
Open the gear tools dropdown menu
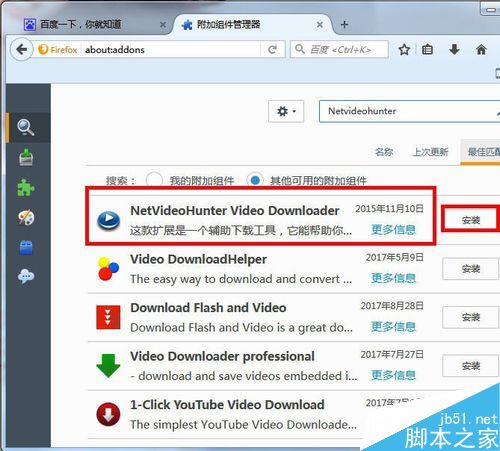pyautogui.click(x=286, y=111)
